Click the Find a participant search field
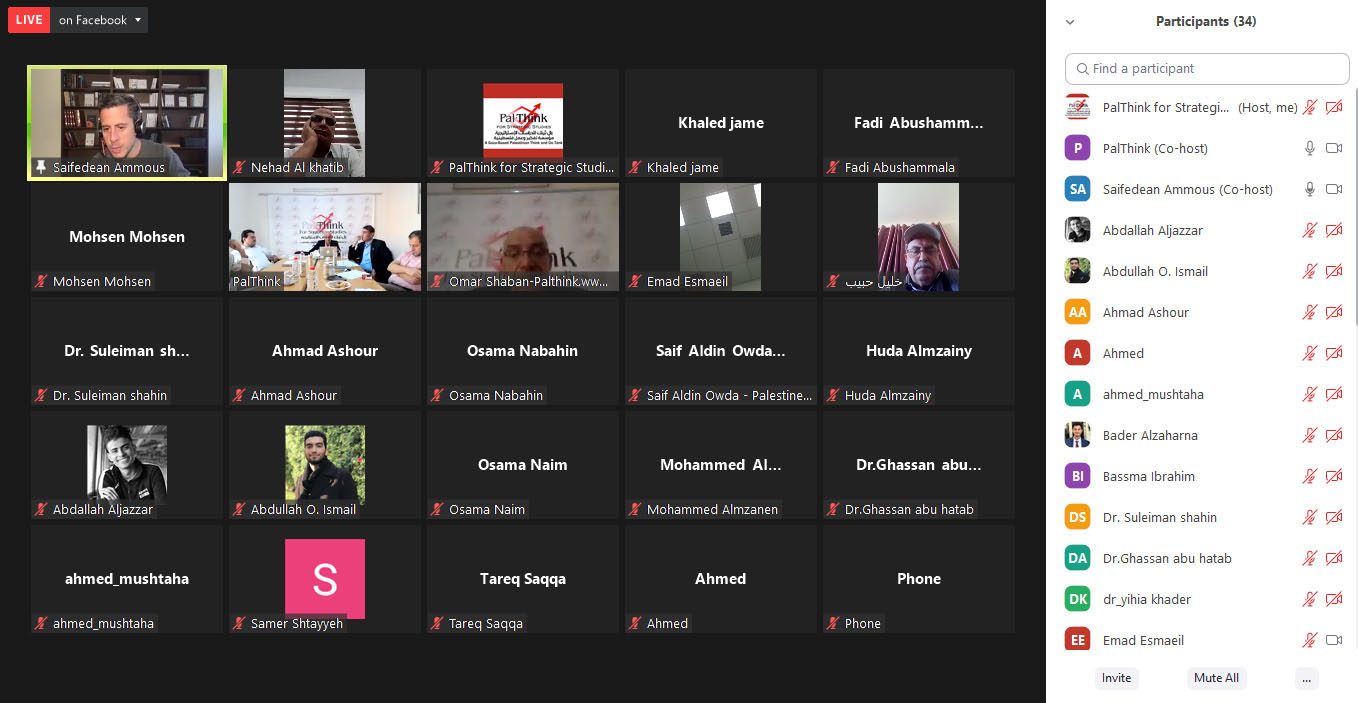Image resolution: width=1358 pixels, height=703 pixels. pyautogui.click(x=1207, y=69)
